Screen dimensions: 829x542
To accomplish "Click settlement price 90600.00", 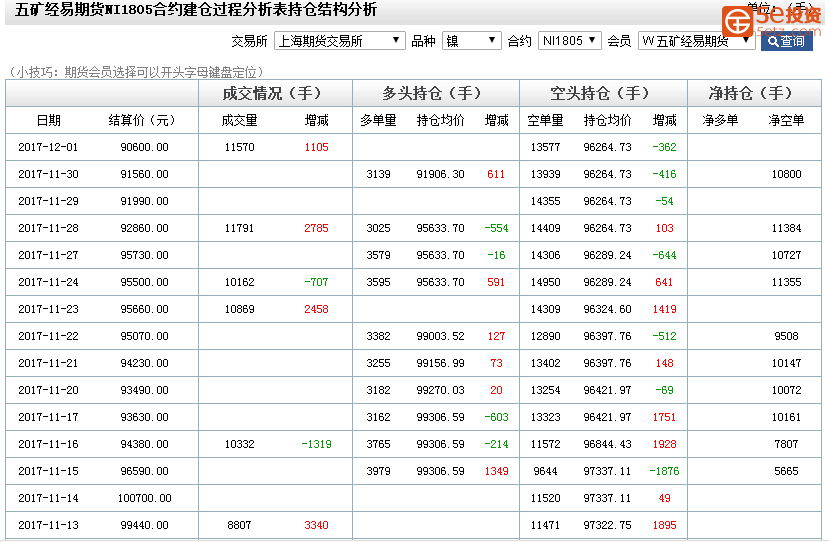I will coord(144,147).
